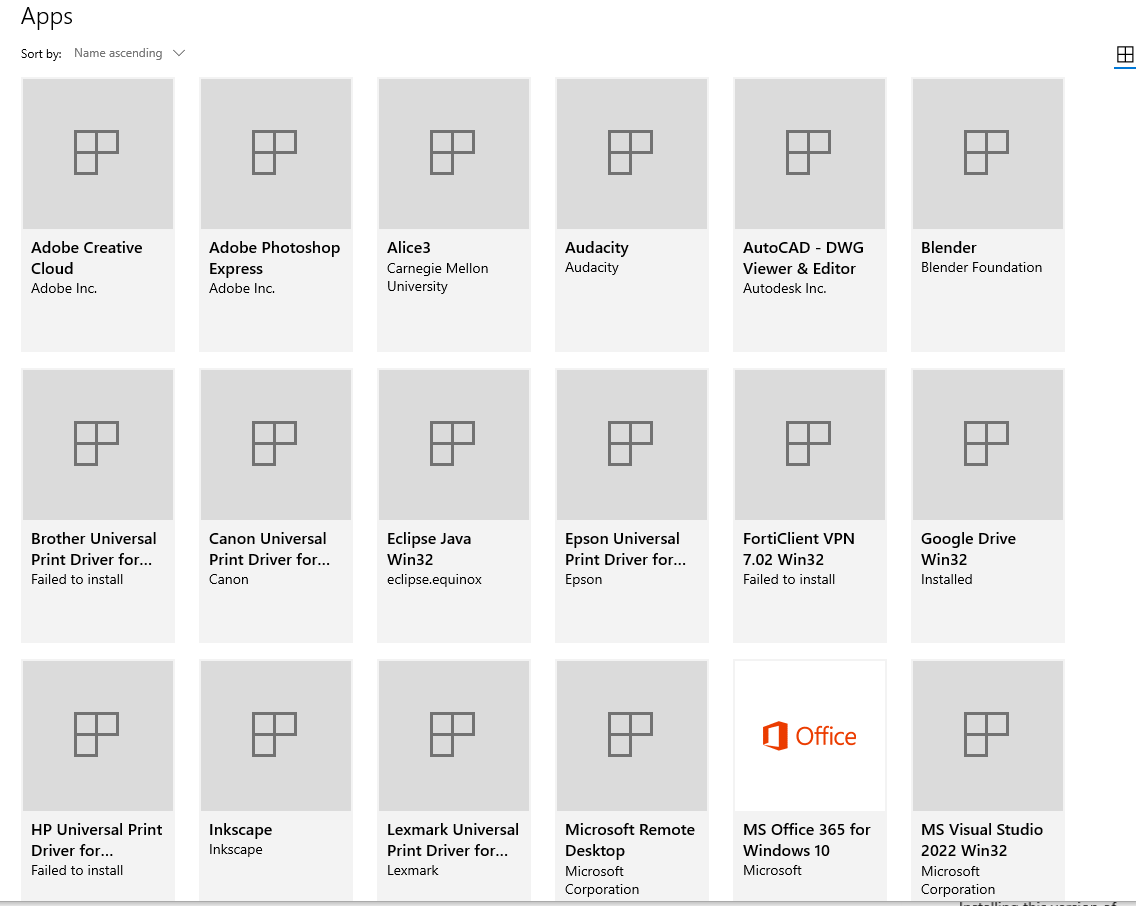Open the Eclipse Java Win32 tile icon
This screenshot has height=906, width=1136.
pos(454,445)
